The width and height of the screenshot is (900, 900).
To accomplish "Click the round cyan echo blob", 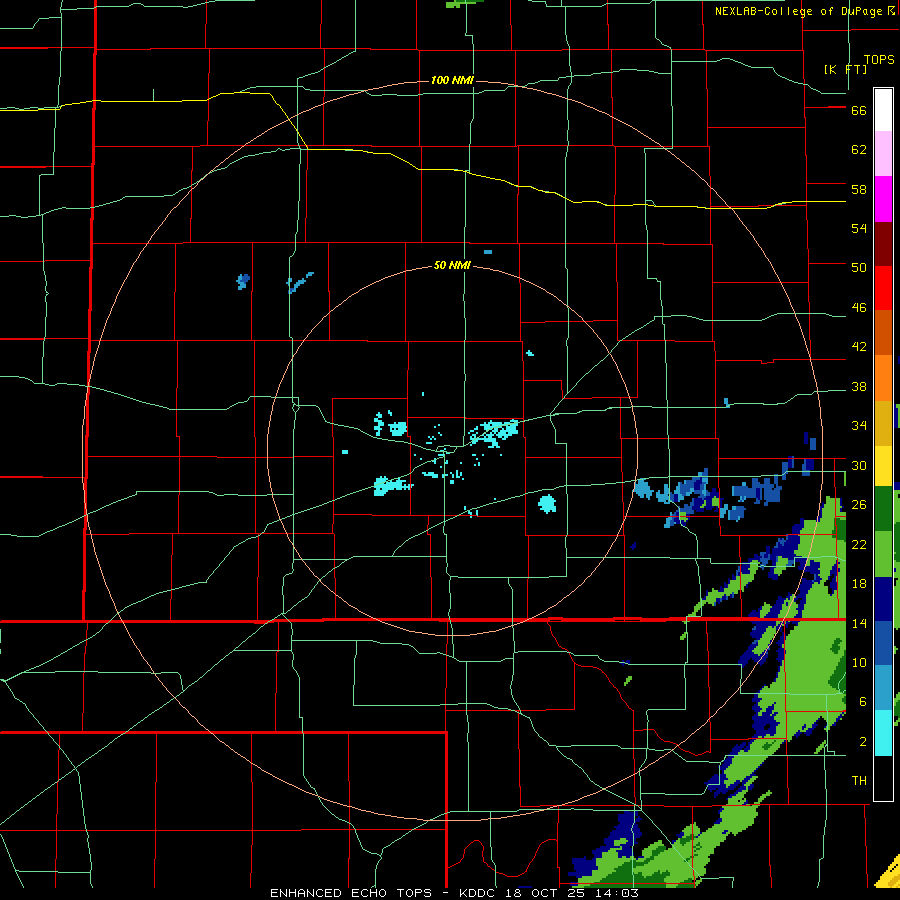I will point(547,503).
